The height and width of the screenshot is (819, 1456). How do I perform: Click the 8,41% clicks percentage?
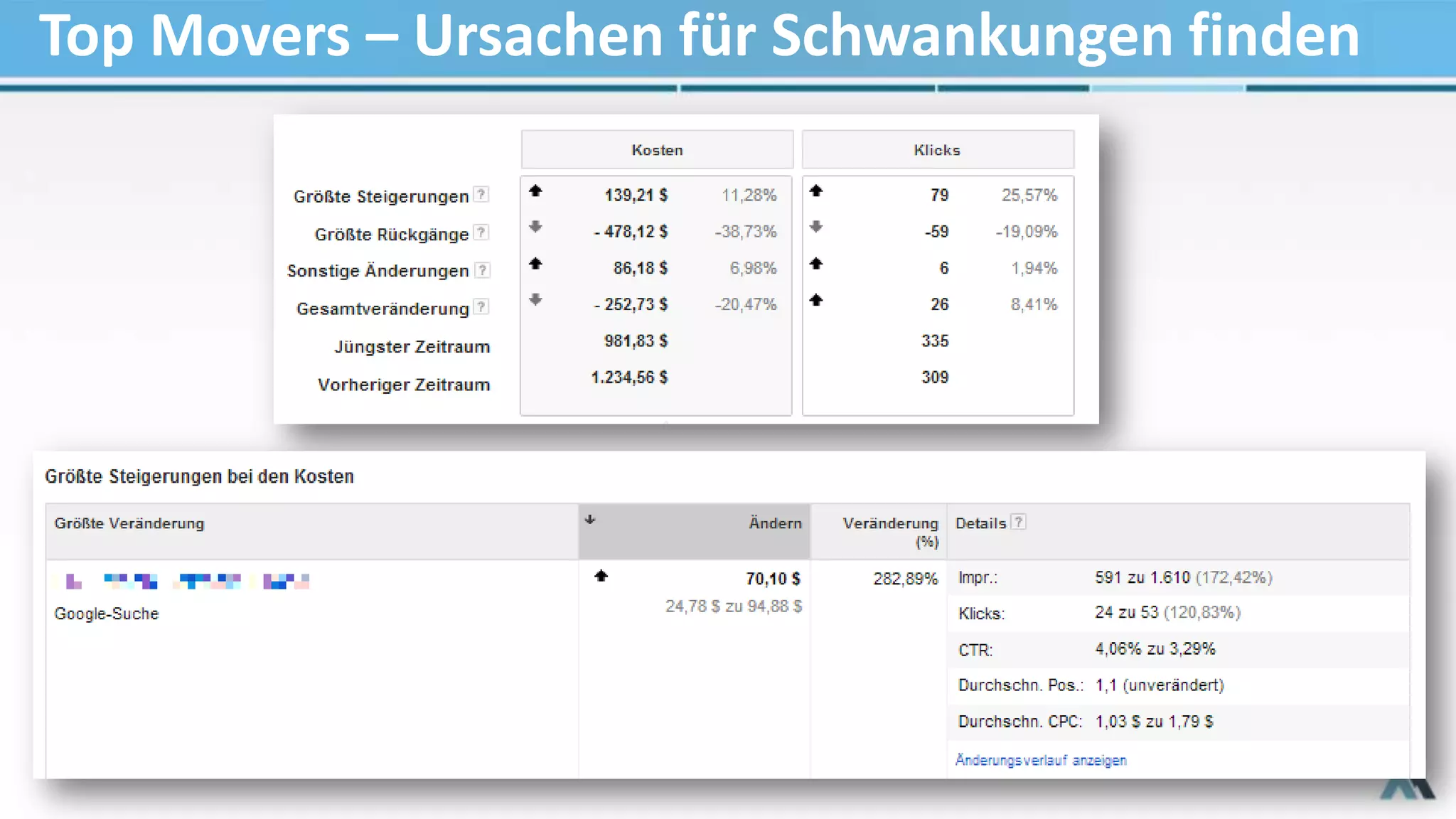(1034, 304)
